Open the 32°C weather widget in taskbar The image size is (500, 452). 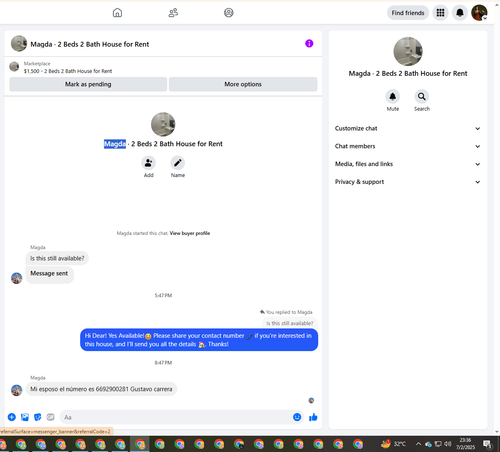pos(394,444)
